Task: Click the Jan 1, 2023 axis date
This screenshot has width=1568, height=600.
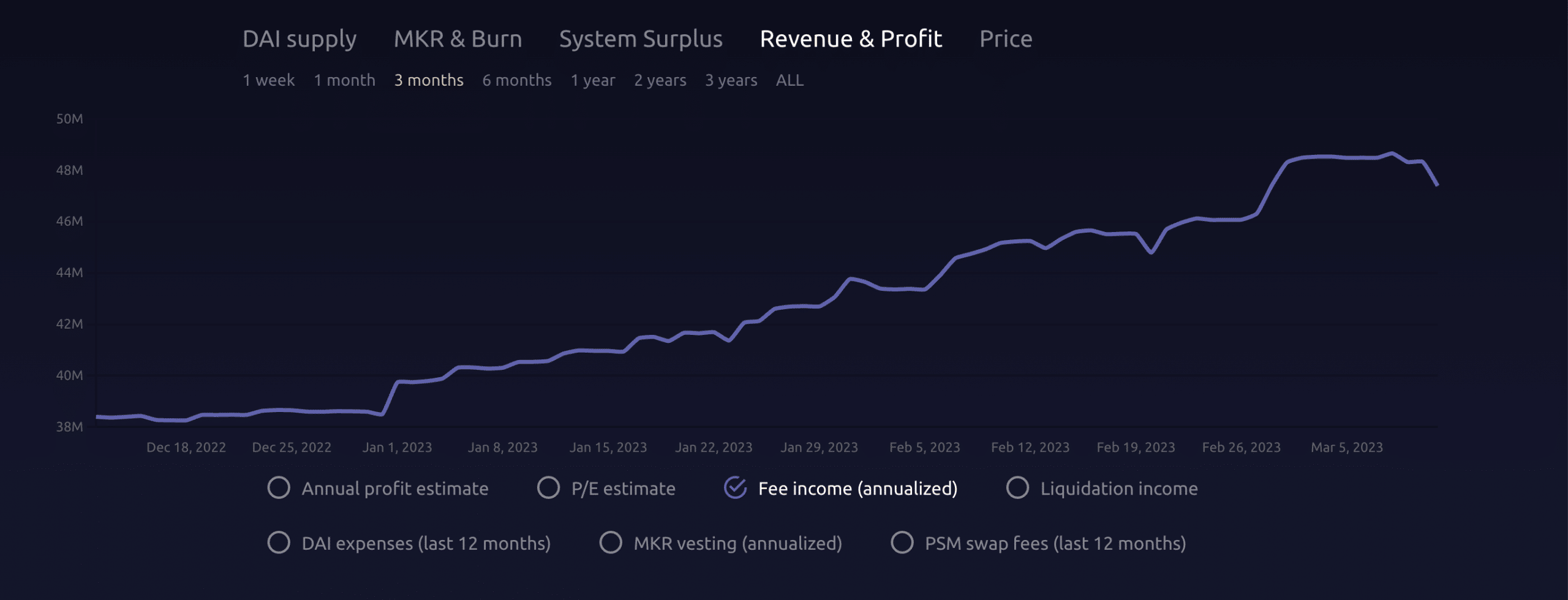Action: coord(397,448)
